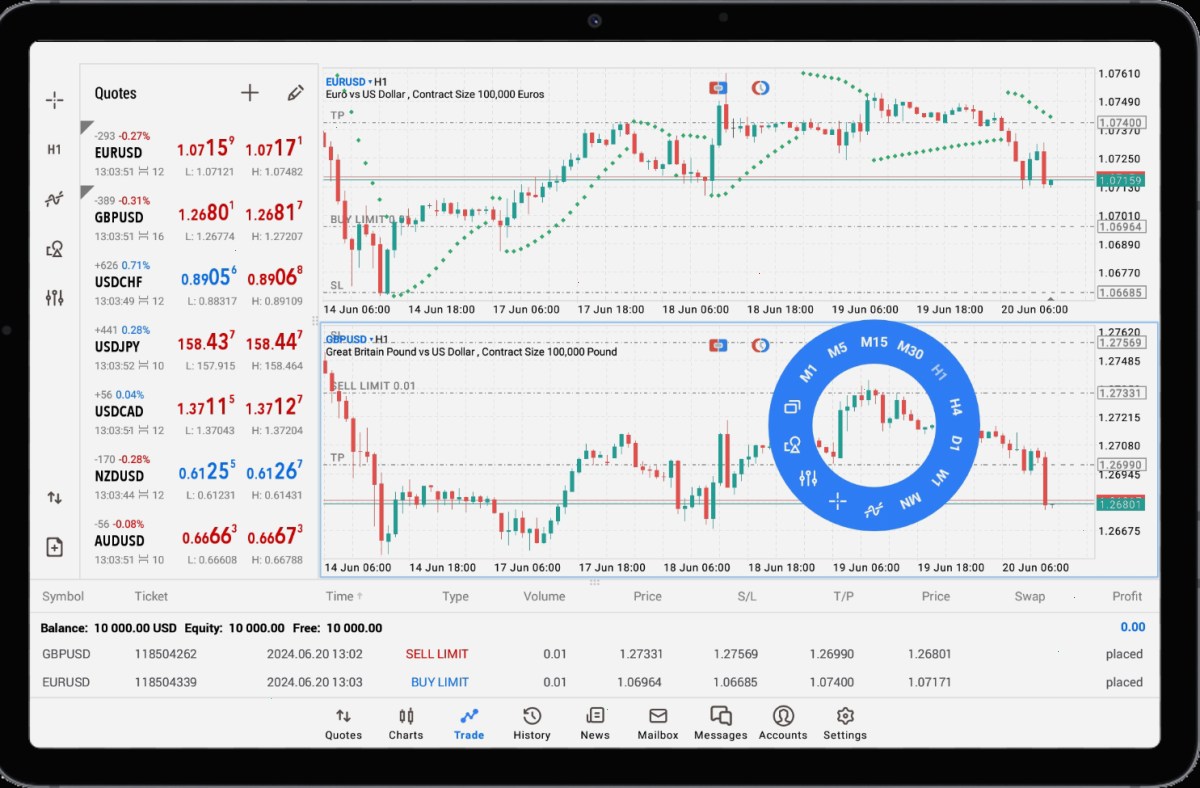Select the M5 timeframe in the radial menu
The image size is (1200, 788).
(838, 350)
